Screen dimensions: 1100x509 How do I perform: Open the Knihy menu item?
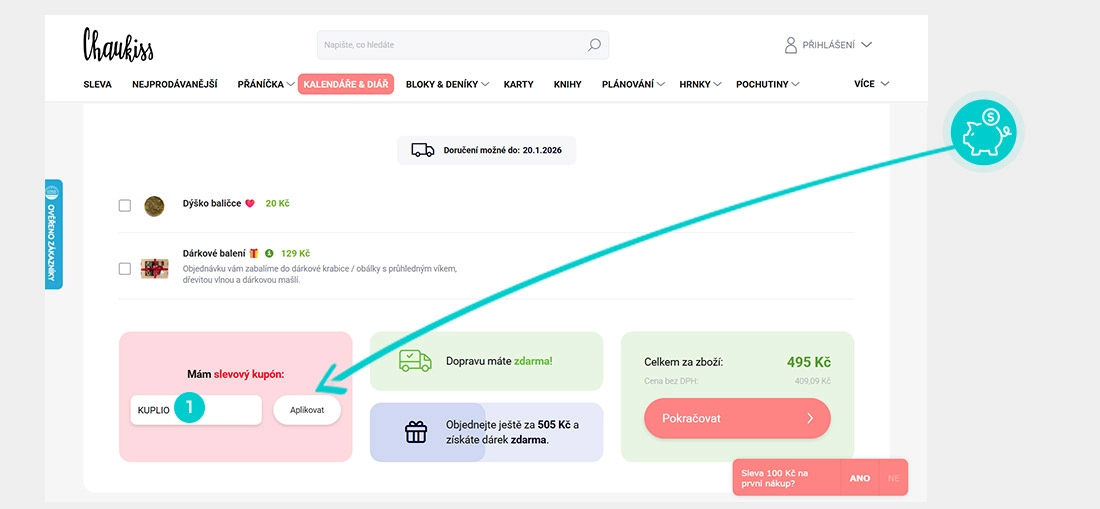click(568, 84)
